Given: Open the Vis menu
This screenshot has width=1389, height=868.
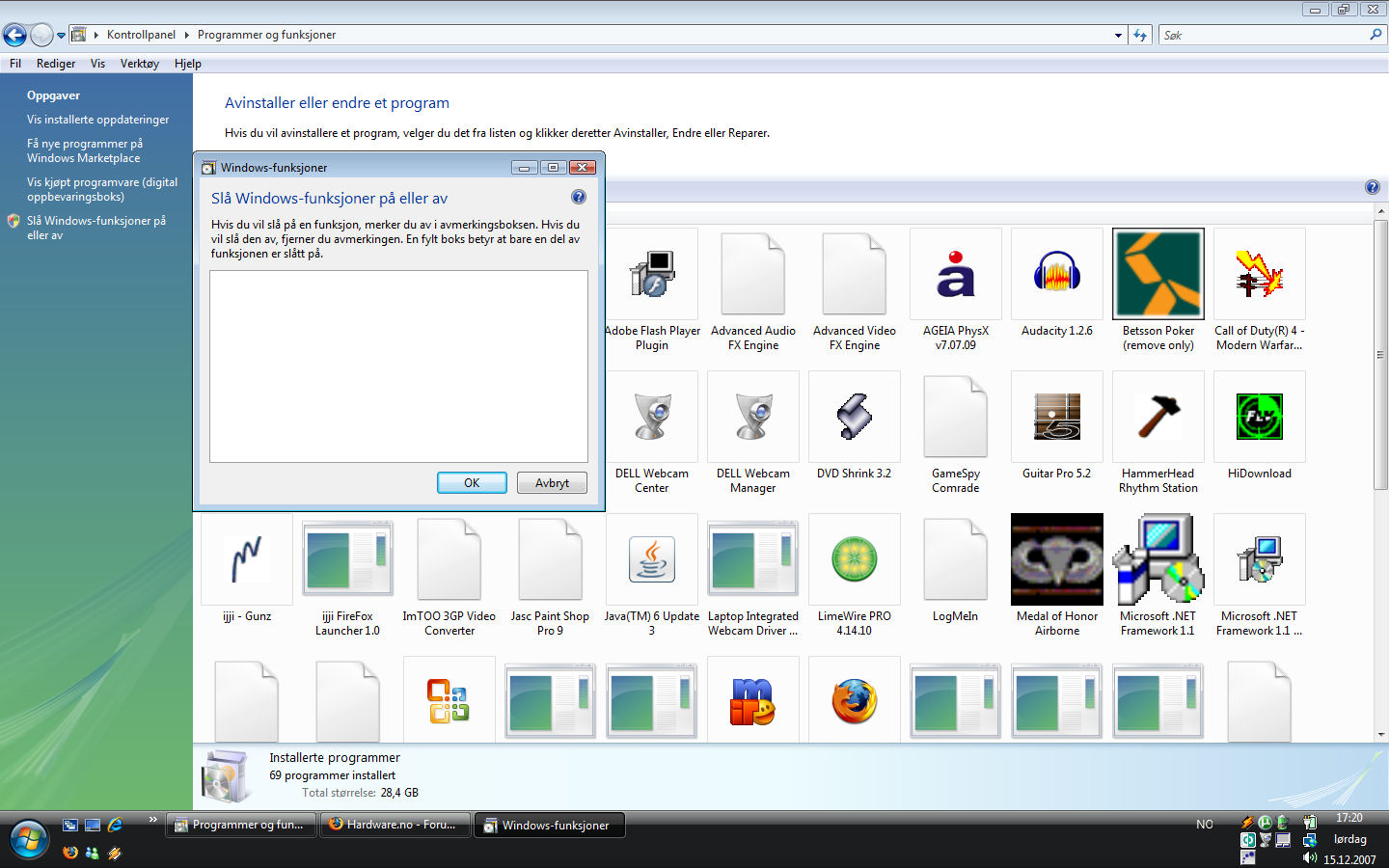Looking at the screenshot, I should pyautogui.click(x=97, y=64).
